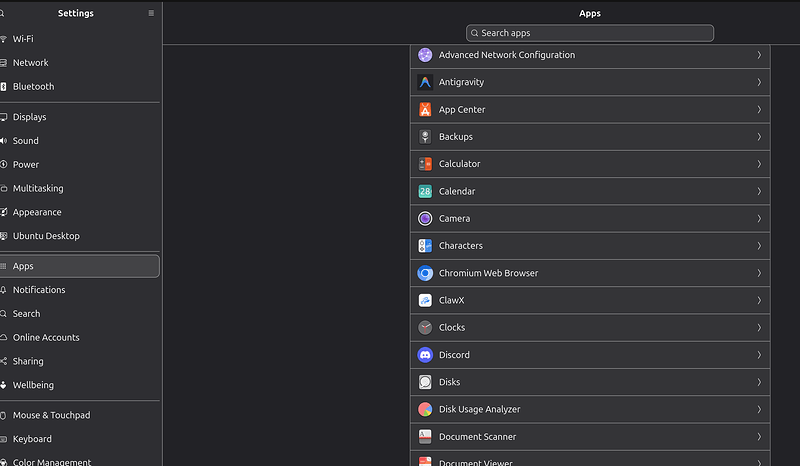
Task: Click the Discord label text
Action: pos(454,355)
